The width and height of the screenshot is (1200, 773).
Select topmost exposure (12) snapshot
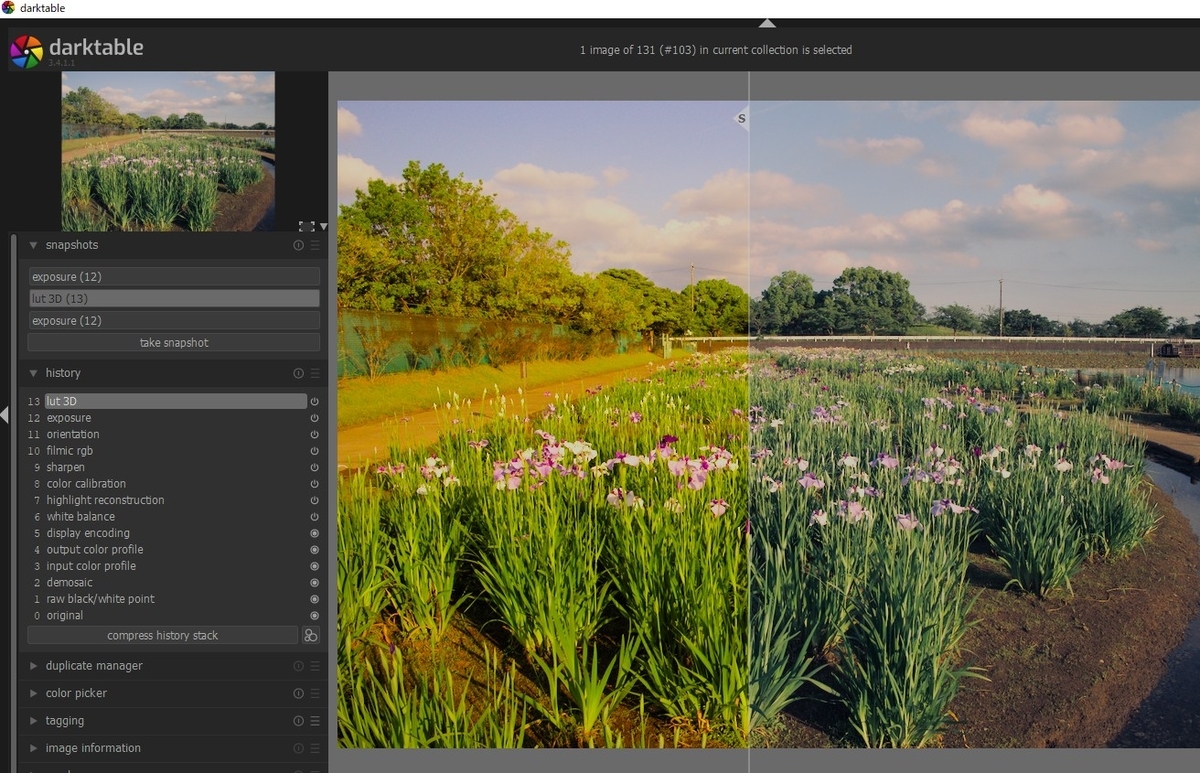click(174, 276)
